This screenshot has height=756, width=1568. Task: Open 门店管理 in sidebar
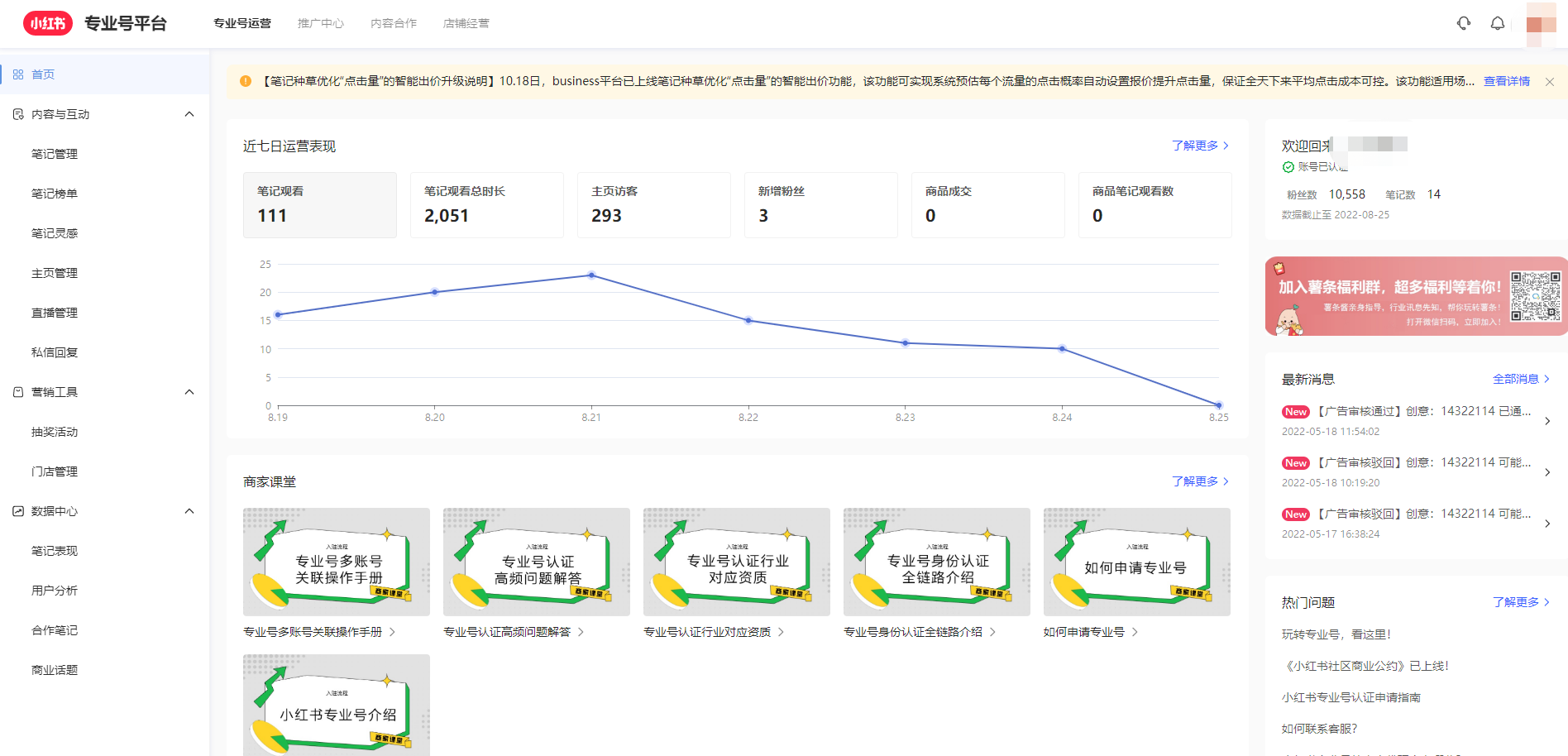click(55, 471)
